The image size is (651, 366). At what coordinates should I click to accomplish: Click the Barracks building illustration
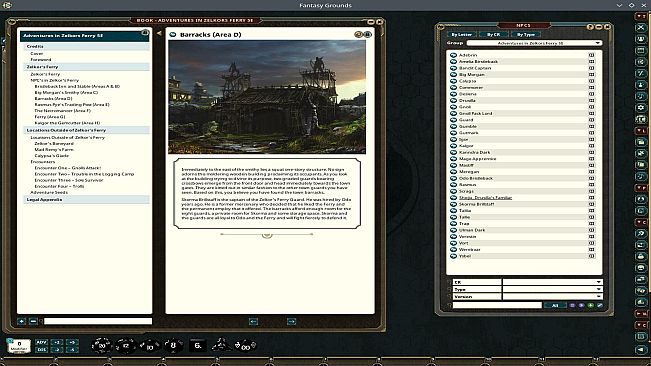click(x=267, y=97)
